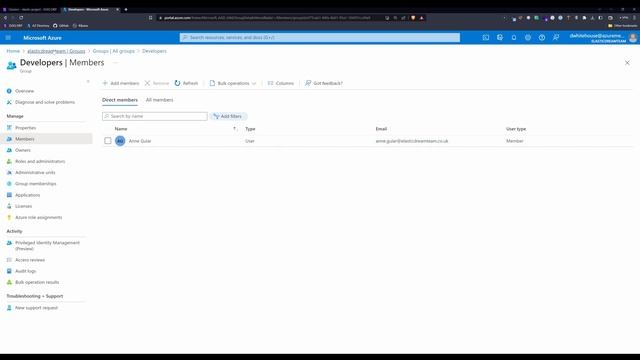The height and width of the screenshot is (360, 640).
Task: Click the Microsoft Azure logo text
Action: click(x=42, y=38)
